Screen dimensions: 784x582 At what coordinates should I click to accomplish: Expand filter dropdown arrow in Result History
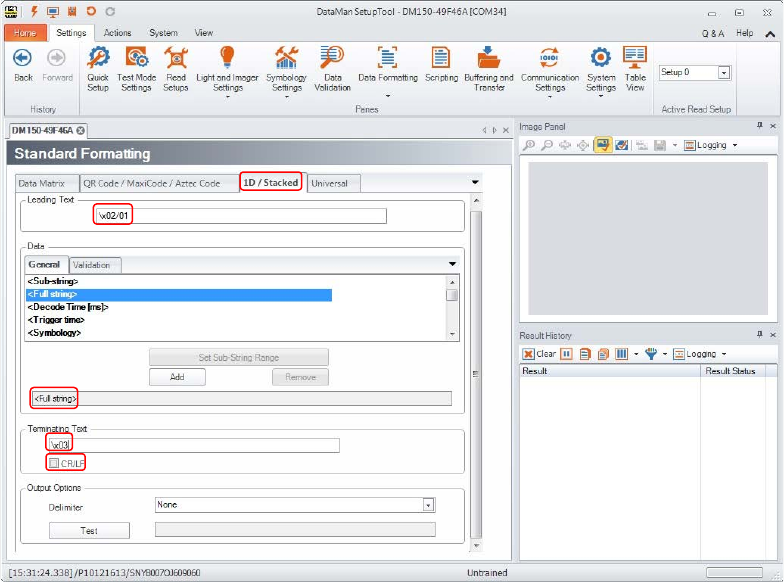[x=665, y=354]
